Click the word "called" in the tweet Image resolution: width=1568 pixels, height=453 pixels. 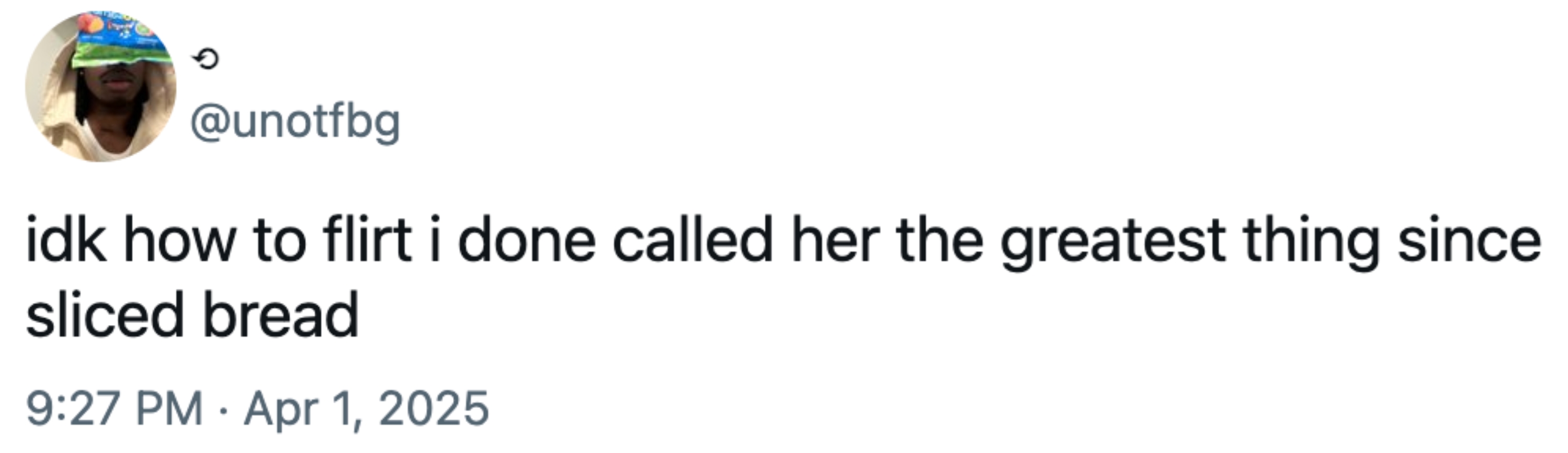click(x=692, y=240)
